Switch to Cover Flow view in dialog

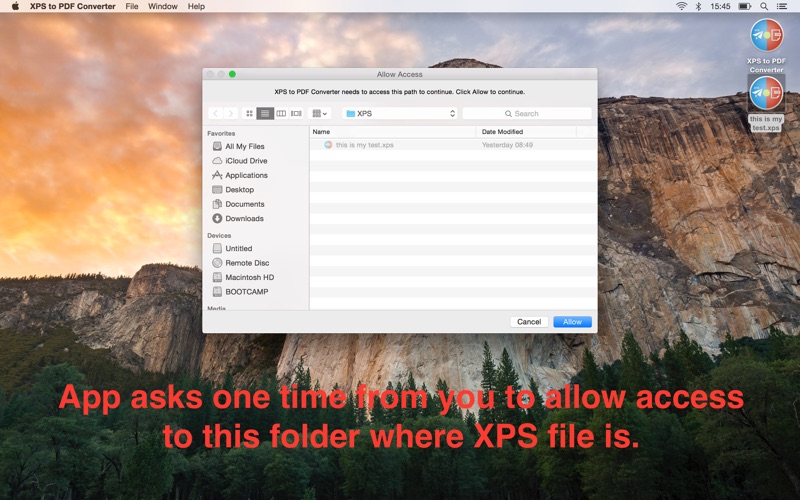(296, 113)
